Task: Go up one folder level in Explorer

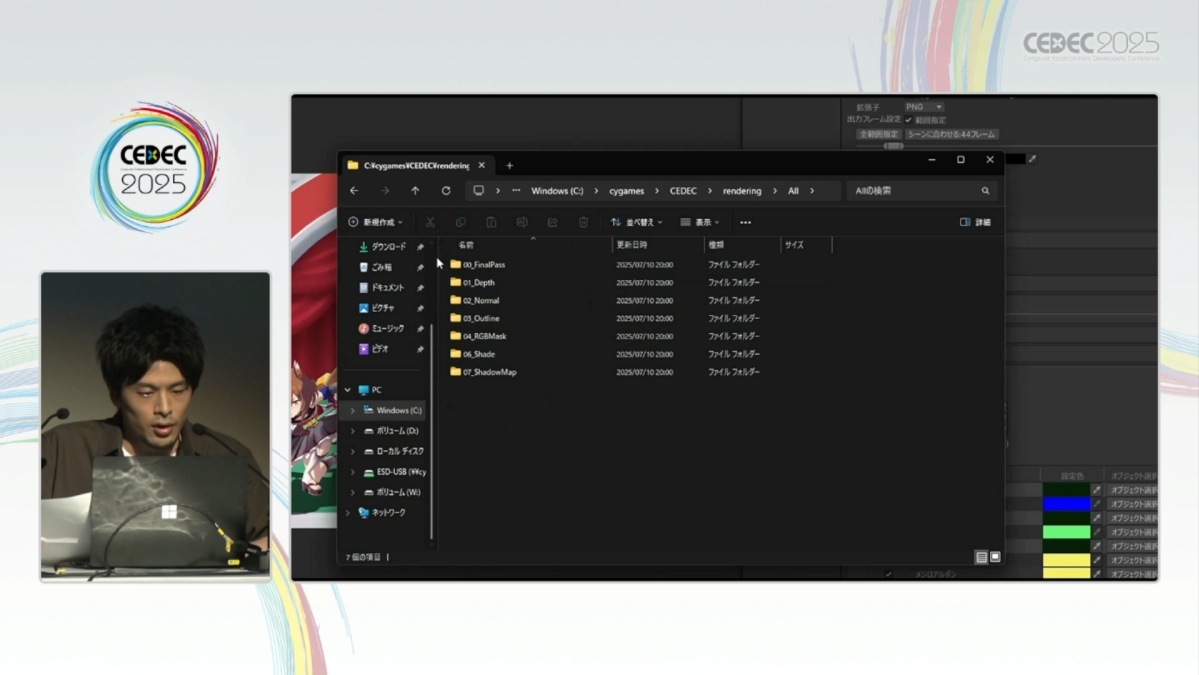Action: (415, 191)
